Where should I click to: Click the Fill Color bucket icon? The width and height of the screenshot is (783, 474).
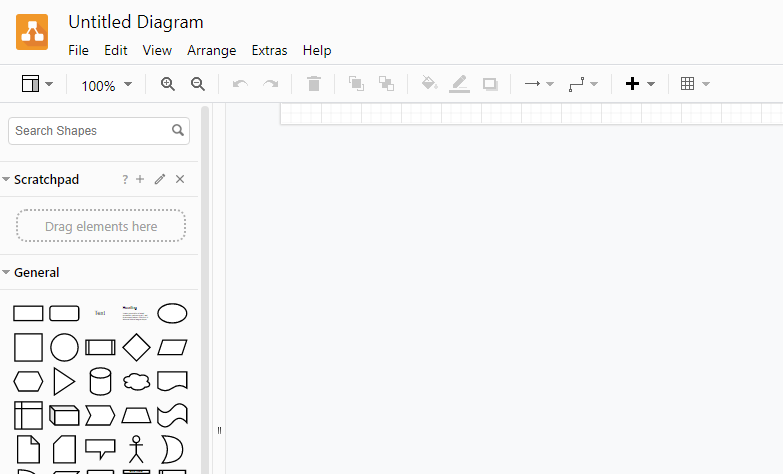(429, 83)
